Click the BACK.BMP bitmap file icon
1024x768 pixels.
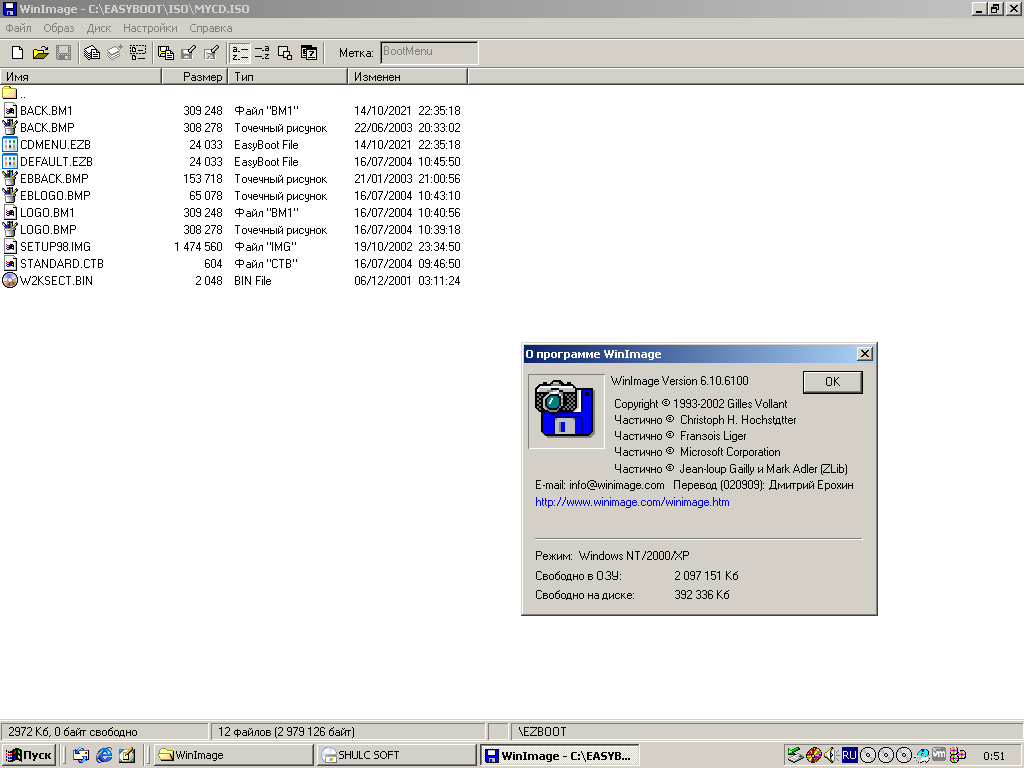[10, 127]
